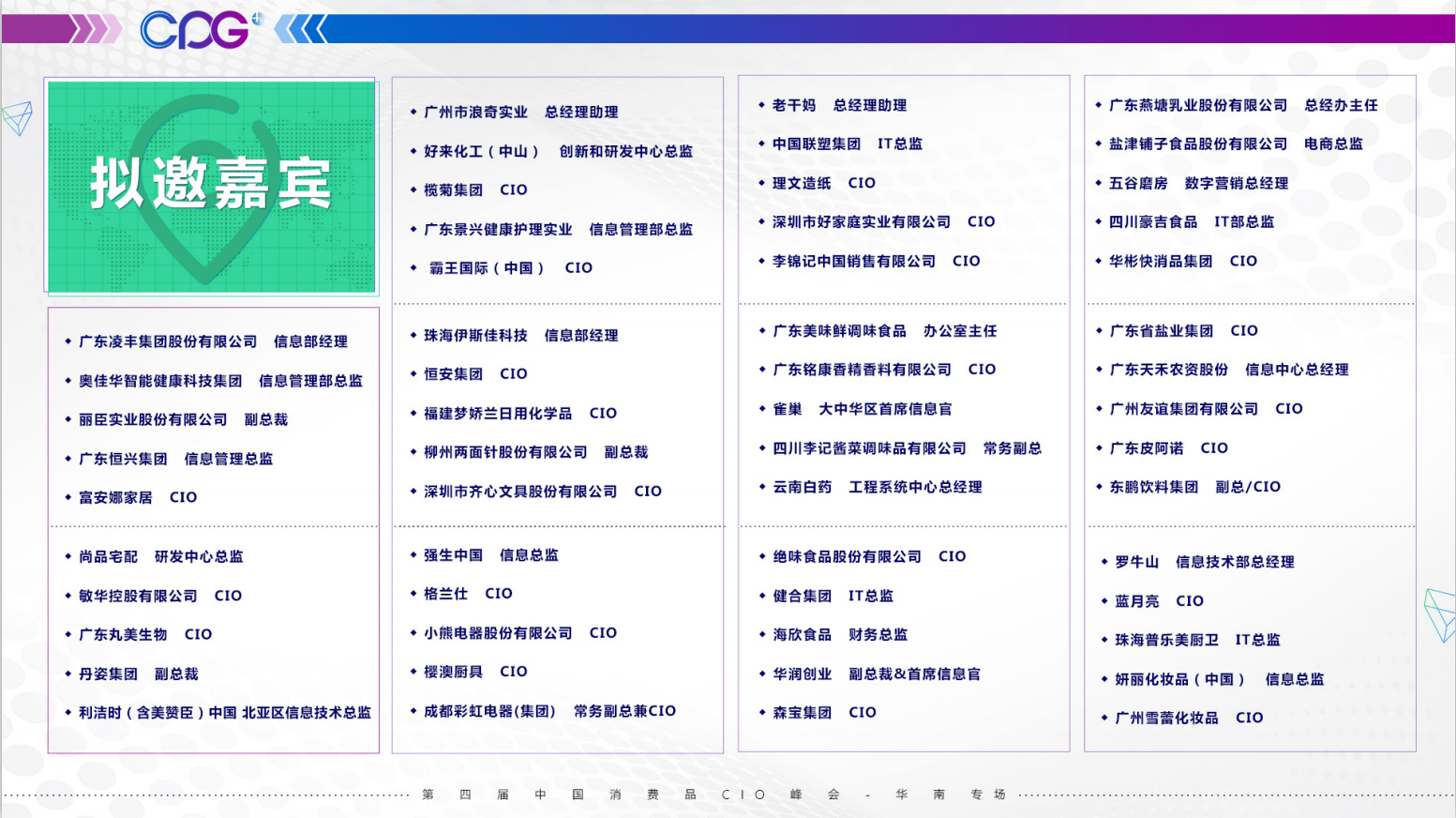Viewport: 1456px width, 818px height.
Task: Click the row 恒安集团 CIO
Action: [x=469, y=374]
